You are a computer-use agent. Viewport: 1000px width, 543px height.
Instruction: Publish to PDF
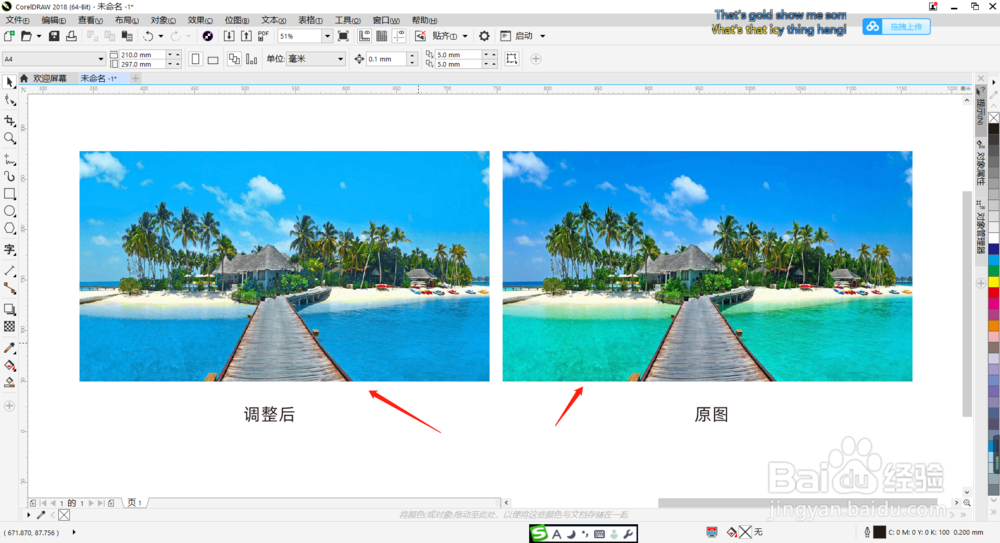(x=263, y=36)
